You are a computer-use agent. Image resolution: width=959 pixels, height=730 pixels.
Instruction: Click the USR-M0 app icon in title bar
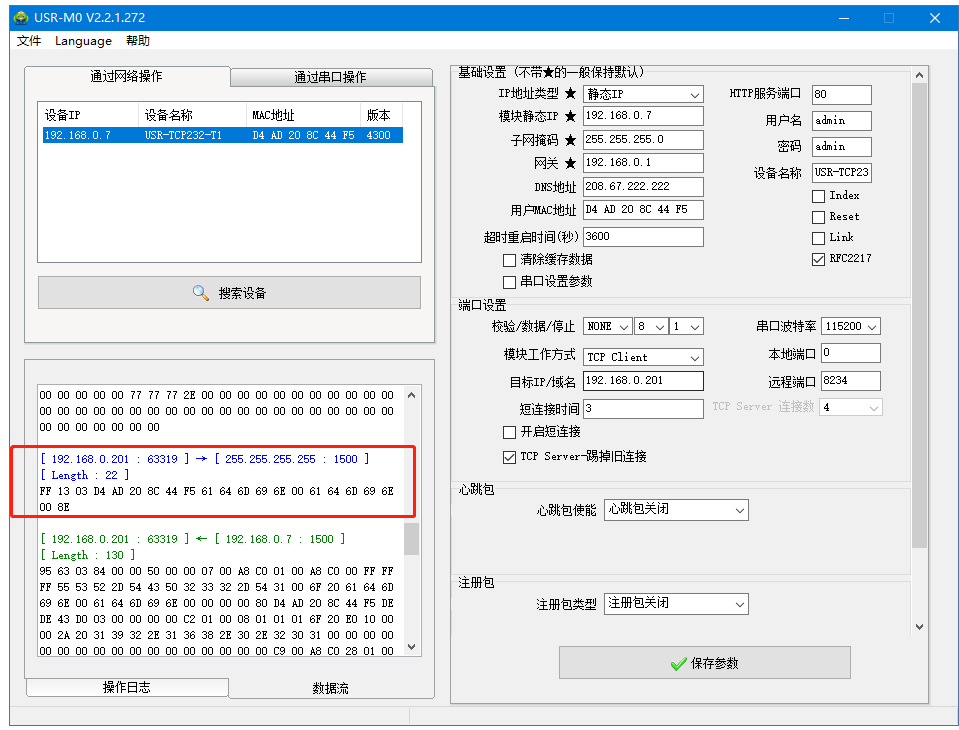tap(20, 18)
